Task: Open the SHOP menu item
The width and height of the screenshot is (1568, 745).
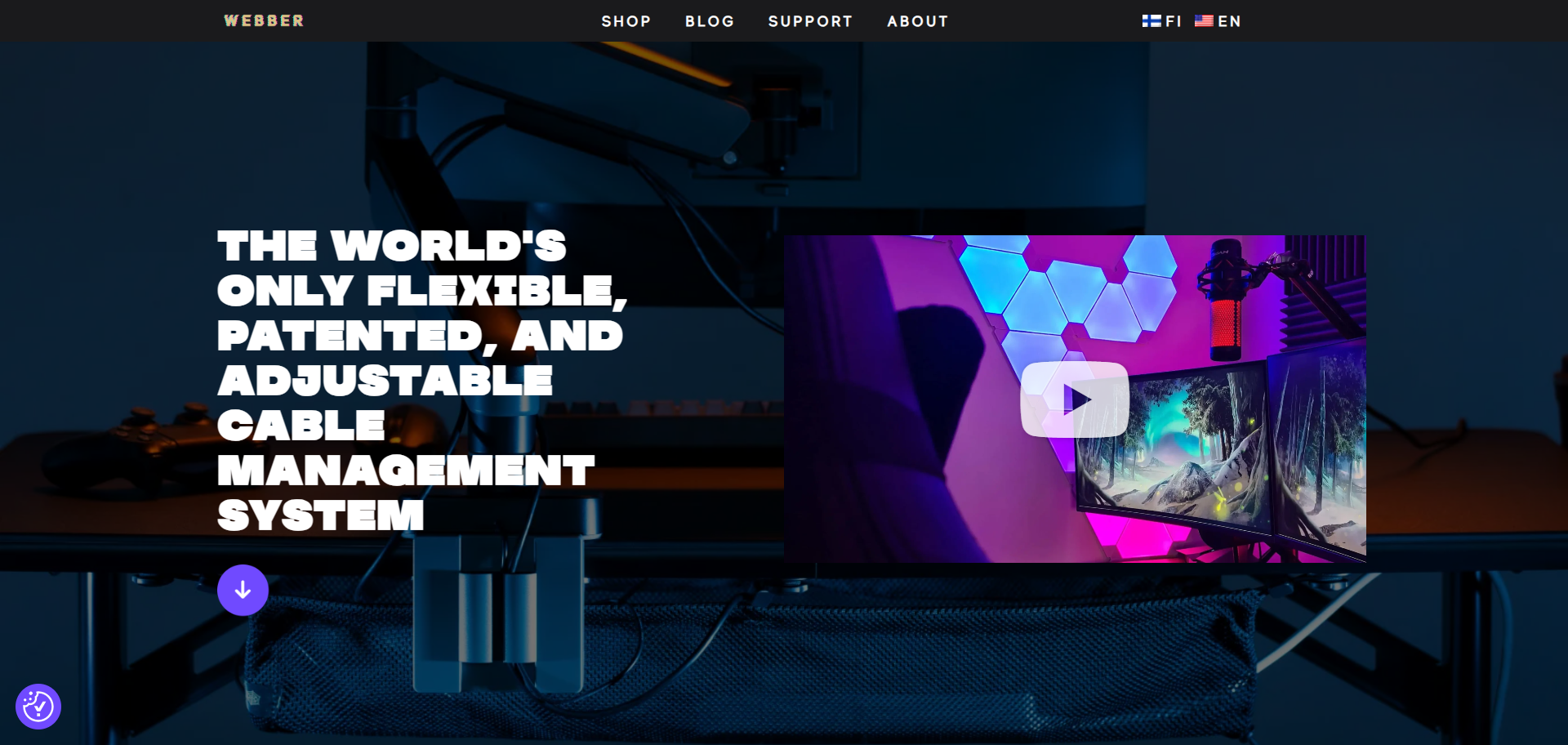Action: point(626,22)
